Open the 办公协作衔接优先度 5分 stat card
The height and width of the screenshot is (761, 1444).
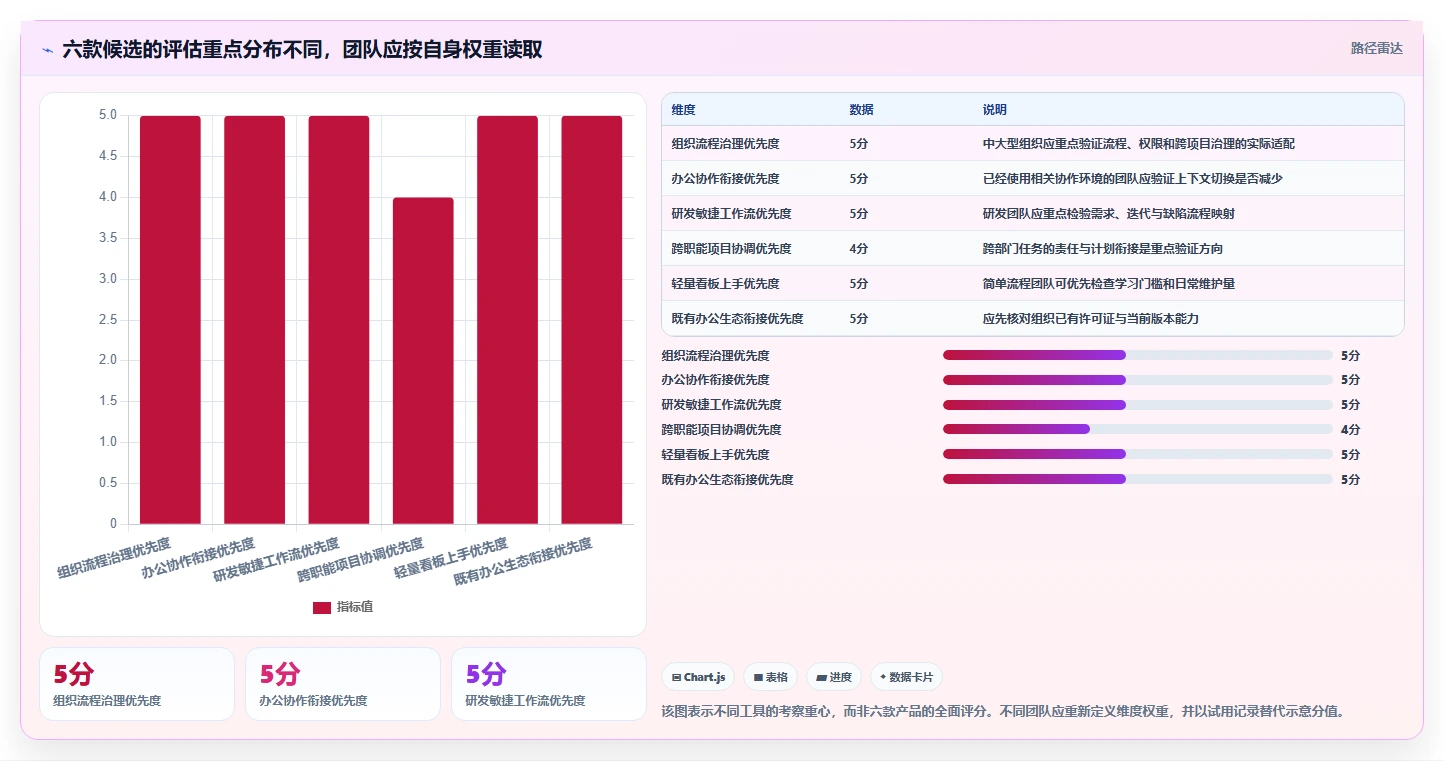click(343, 684)
